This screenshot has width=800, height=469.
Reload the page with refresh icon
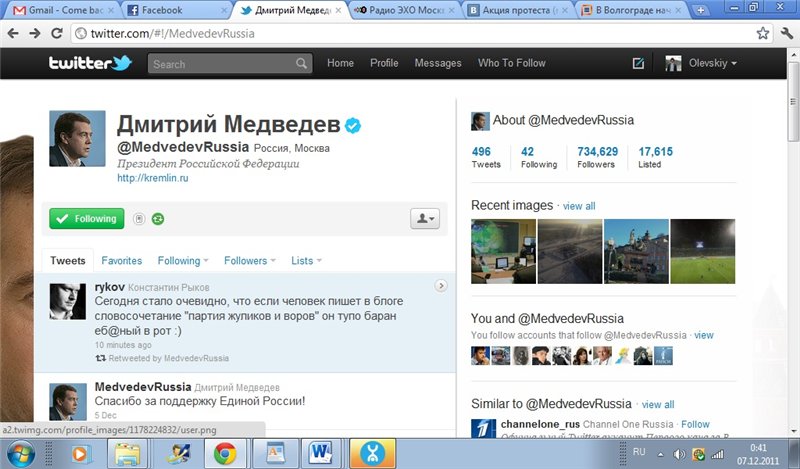pyautogui.click(x=57, y=34)
